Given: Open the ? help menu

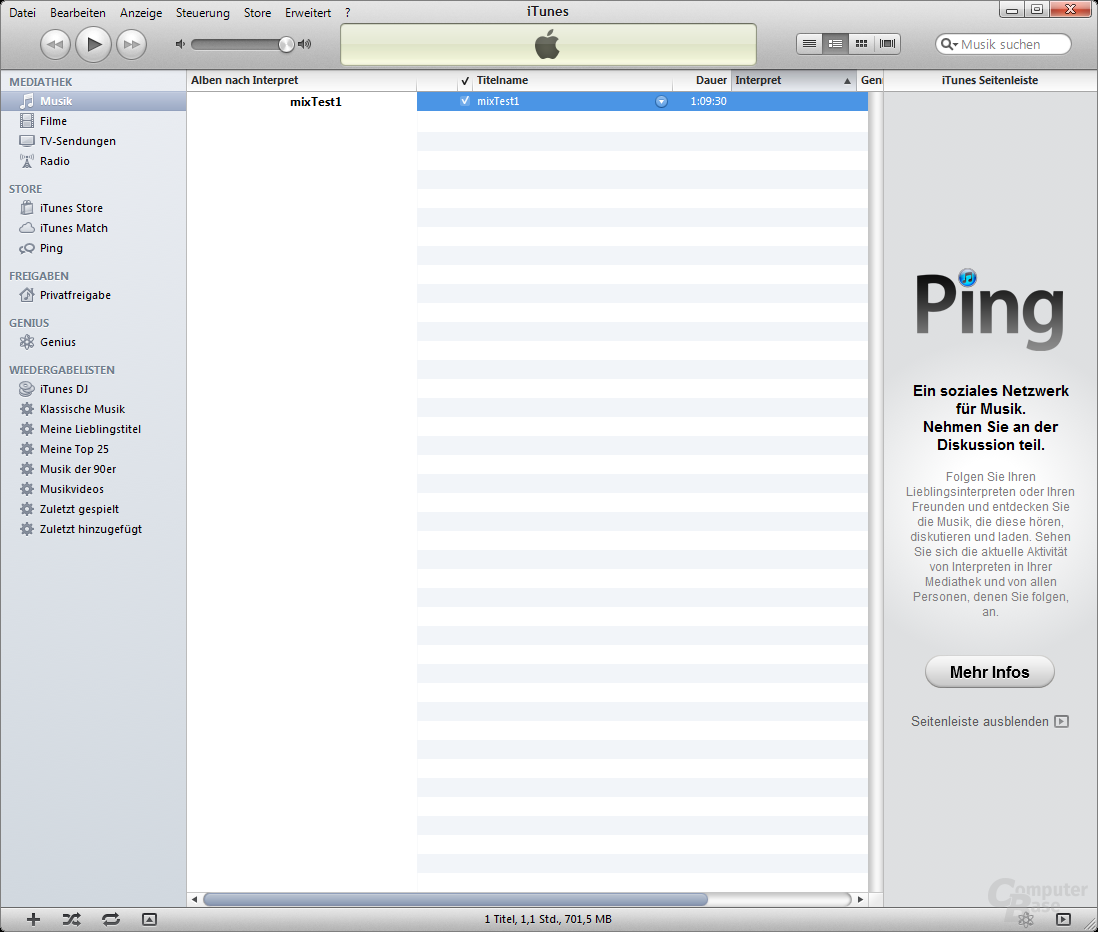Looking at the screenshot, I should tap(347, 13).
